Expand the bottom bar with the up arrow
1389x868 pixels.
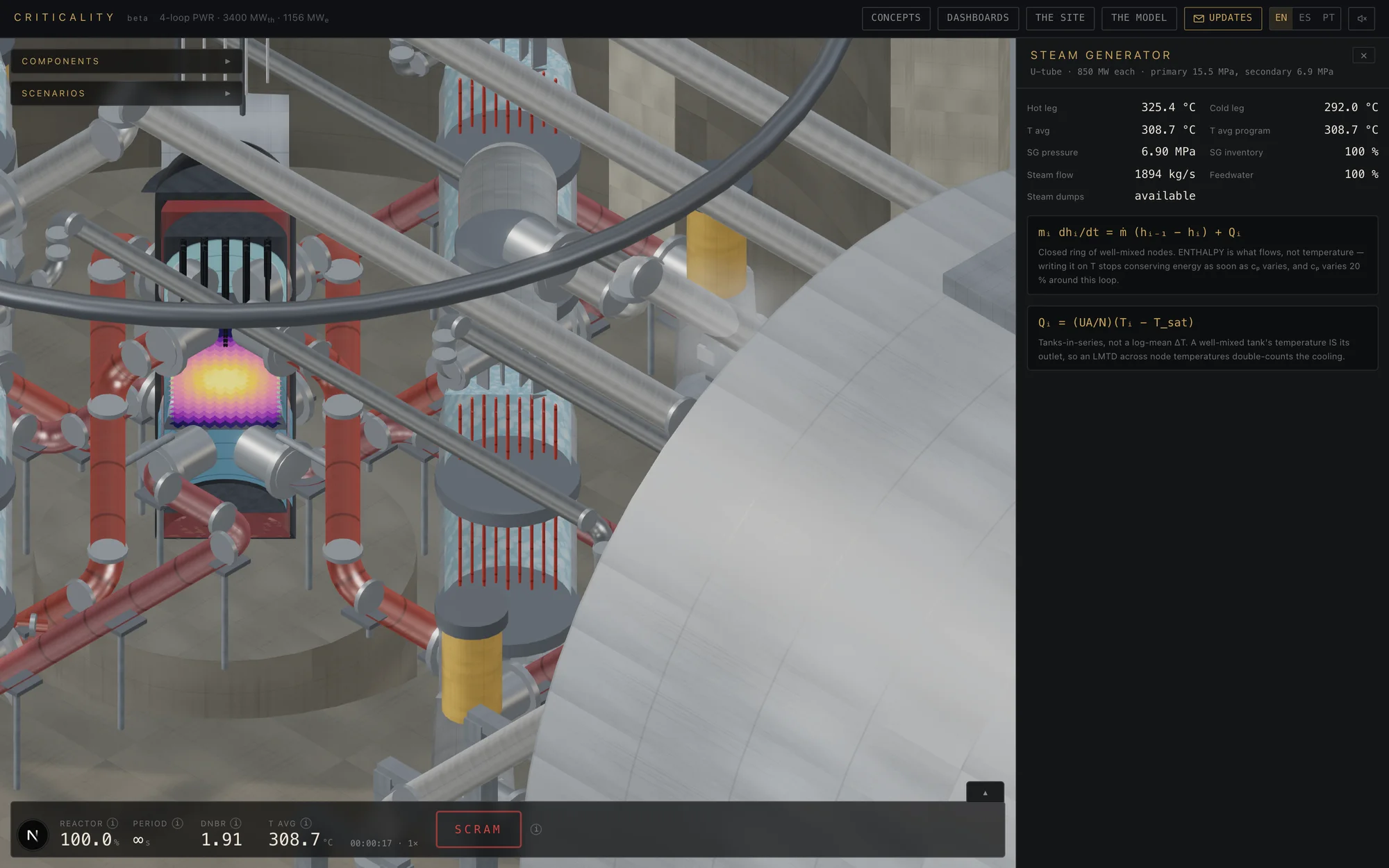pos(985,792)
